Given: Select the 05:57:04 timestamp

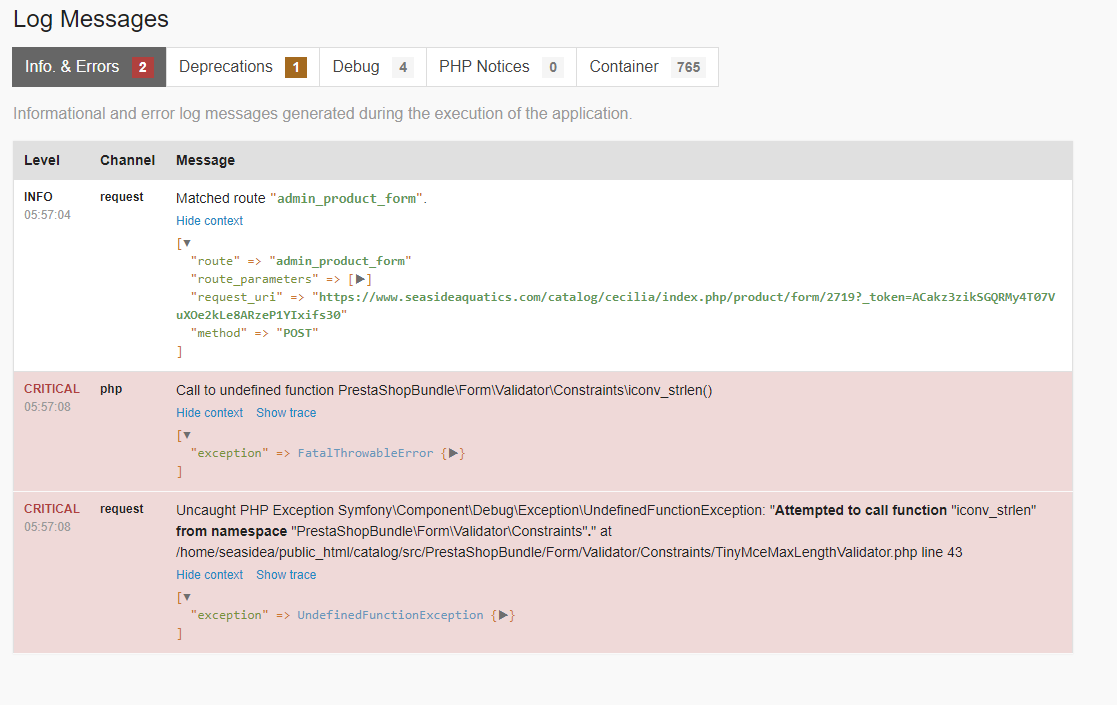Looking at the screenshot, I should tap(48, 215).
